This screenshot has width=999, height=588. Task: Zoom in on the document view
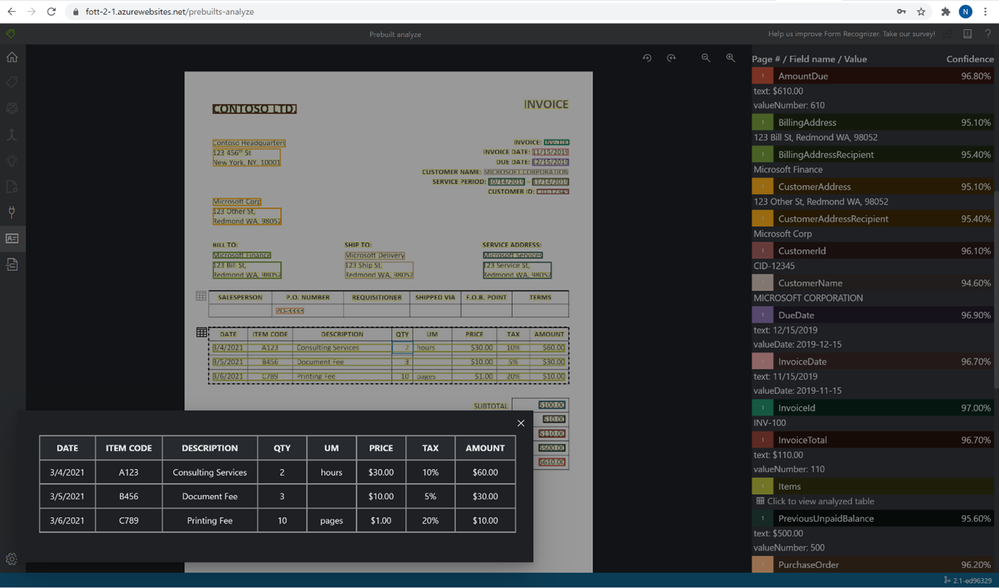[731, 58]
